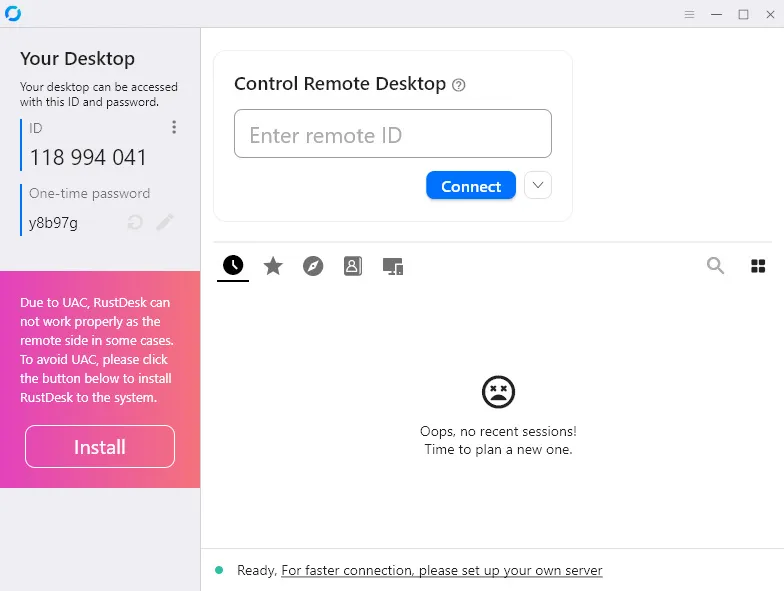This screenshot has width=784, height=591.
Task: Click the green Ready status dot
Action: 219,570
